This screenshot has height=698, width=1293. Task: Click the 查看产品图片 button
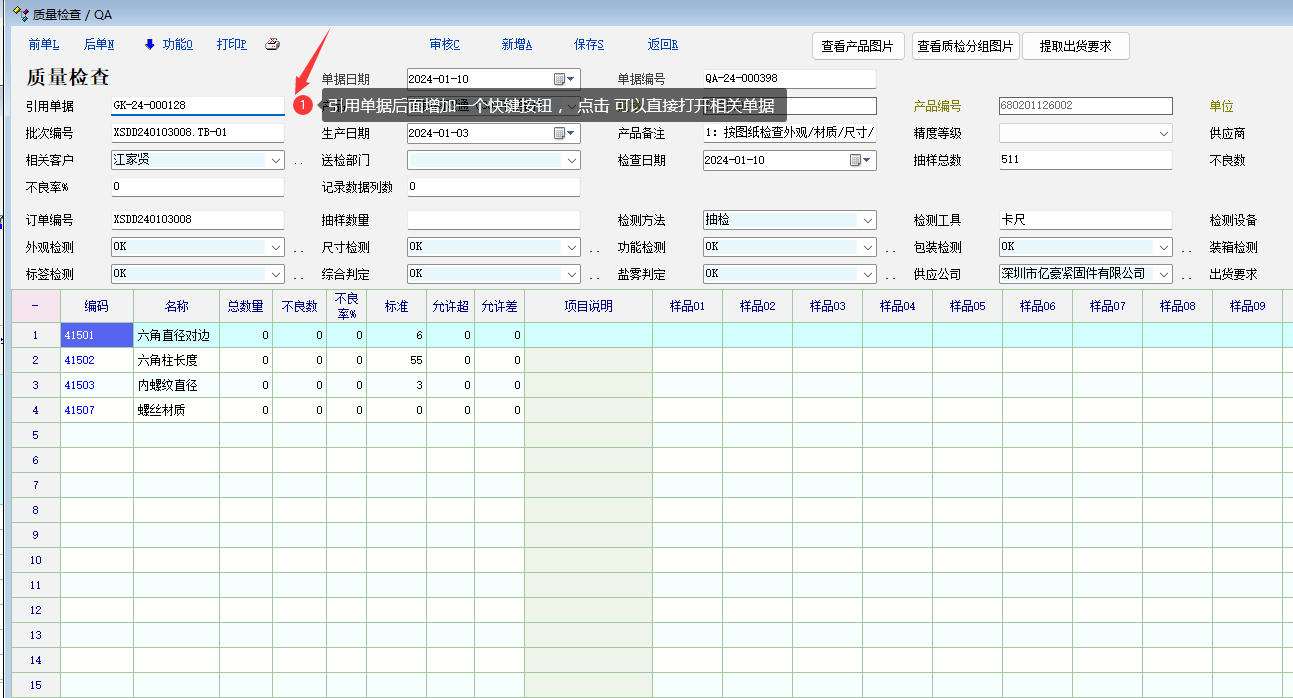point(859,46)
